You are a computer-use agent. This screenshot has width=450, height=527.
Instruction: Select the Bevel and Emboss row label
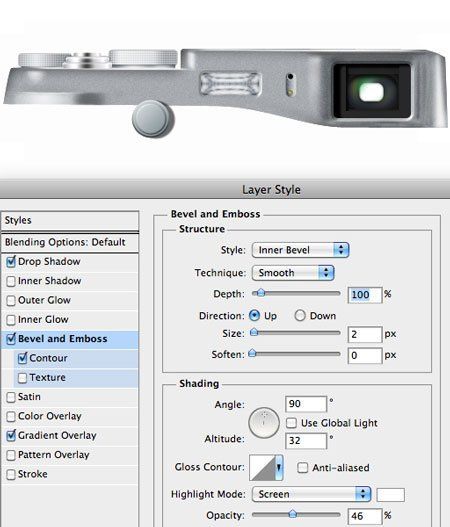pyautogui.click(x=63, y=339)
